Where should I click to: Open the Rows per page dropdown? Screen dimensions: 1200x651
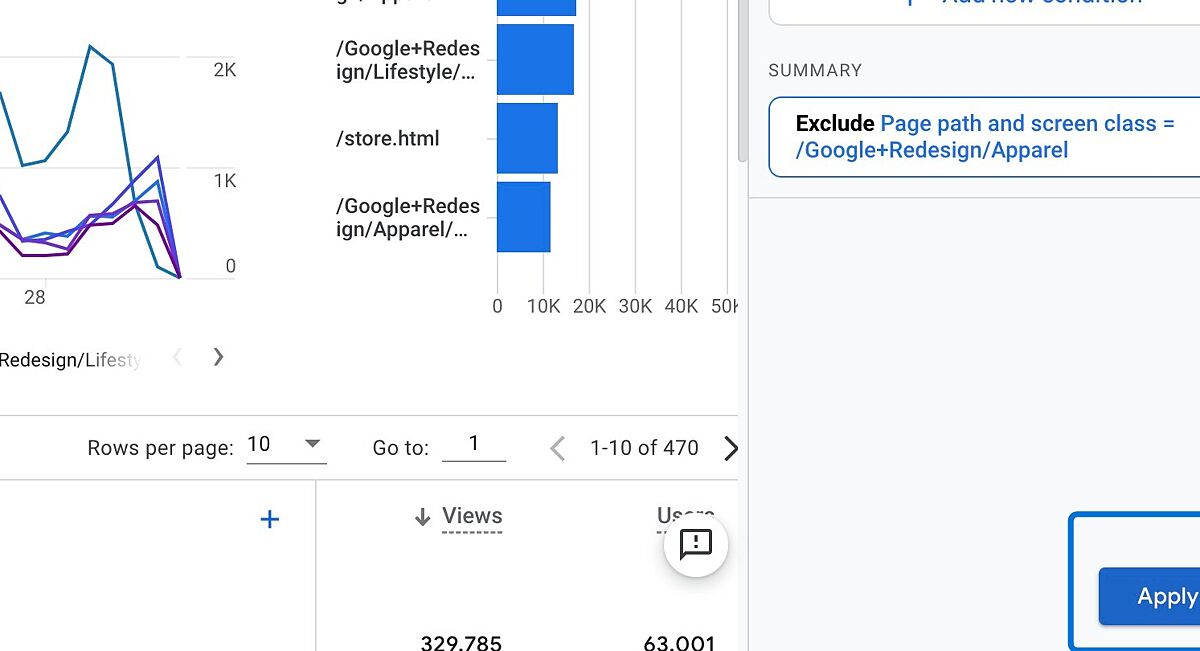287,444
